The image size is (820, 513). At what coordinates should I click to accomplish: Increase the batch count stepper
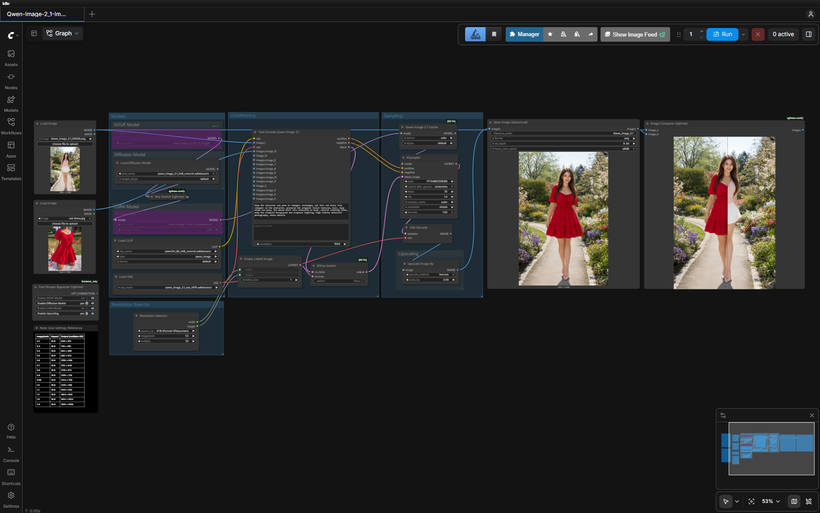click(701, 32)
